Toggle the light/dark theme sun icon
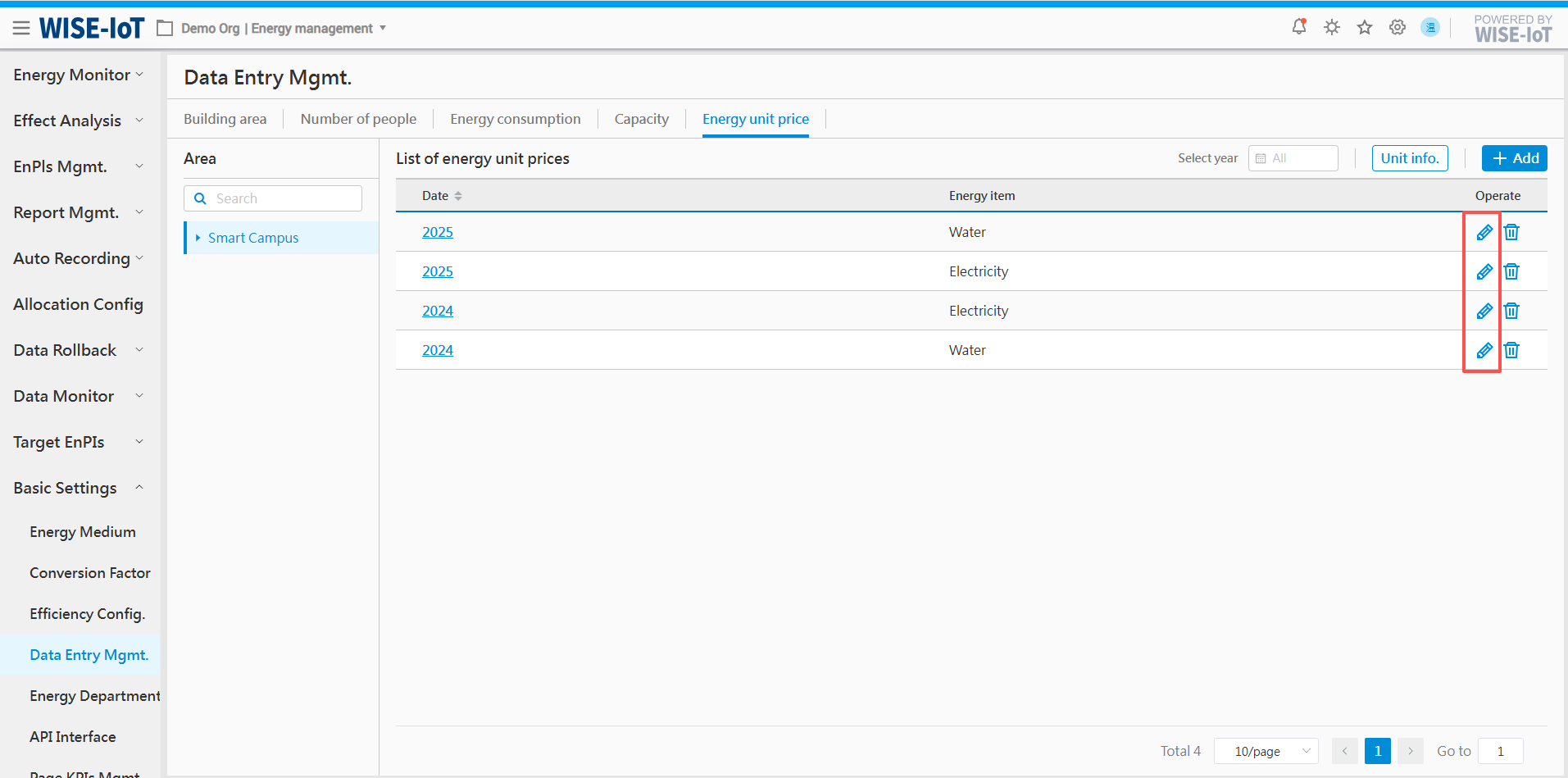 click(1331, 27)
